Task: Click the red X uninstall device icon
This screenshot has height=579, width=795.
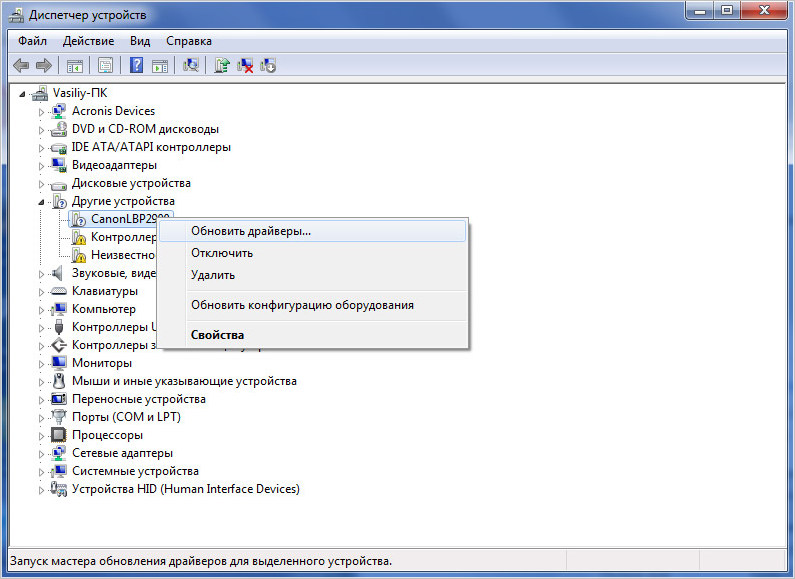Action: coord(245,65)
